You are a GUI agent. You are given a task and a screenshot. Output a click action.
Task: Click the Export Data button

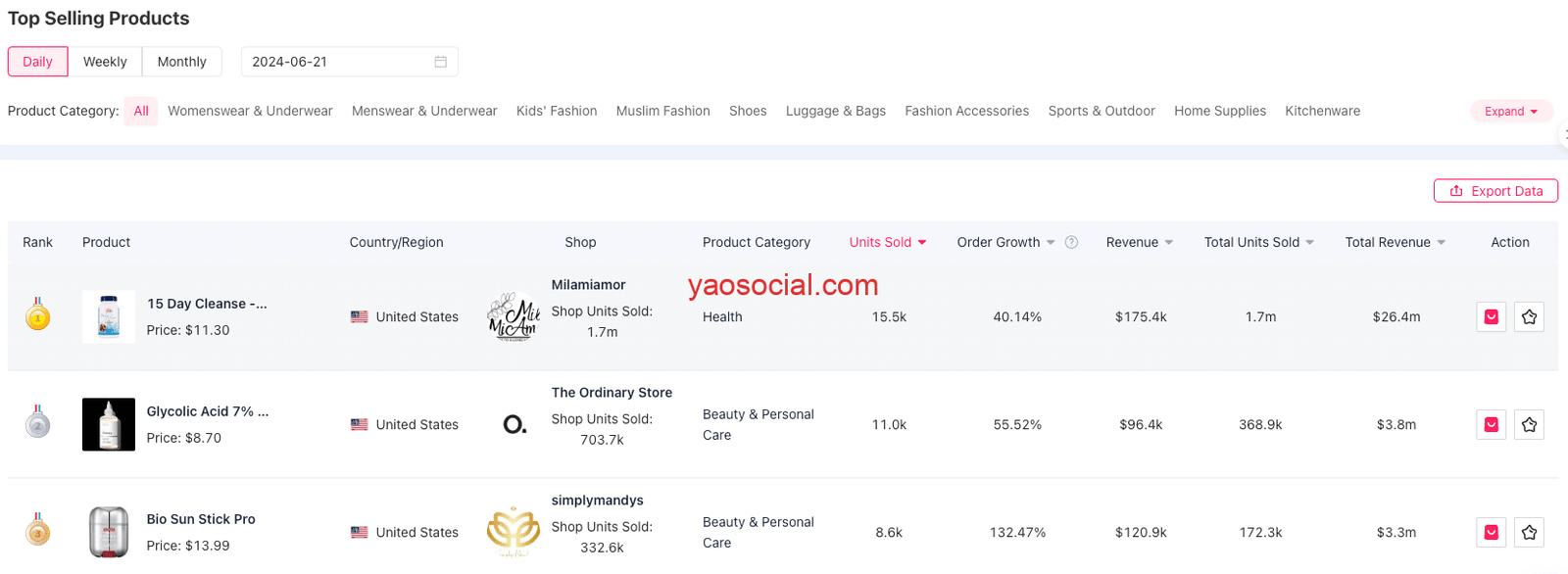click(x=1495, y=191)
